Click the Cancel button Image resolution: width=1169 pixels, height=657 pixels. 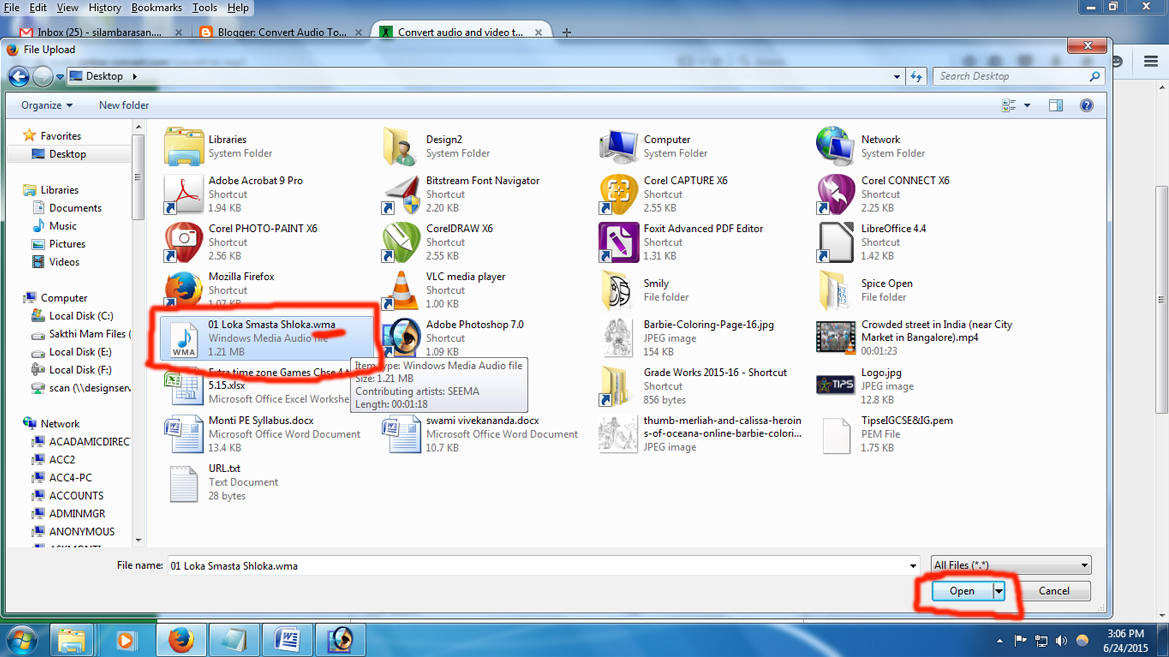1055,590
